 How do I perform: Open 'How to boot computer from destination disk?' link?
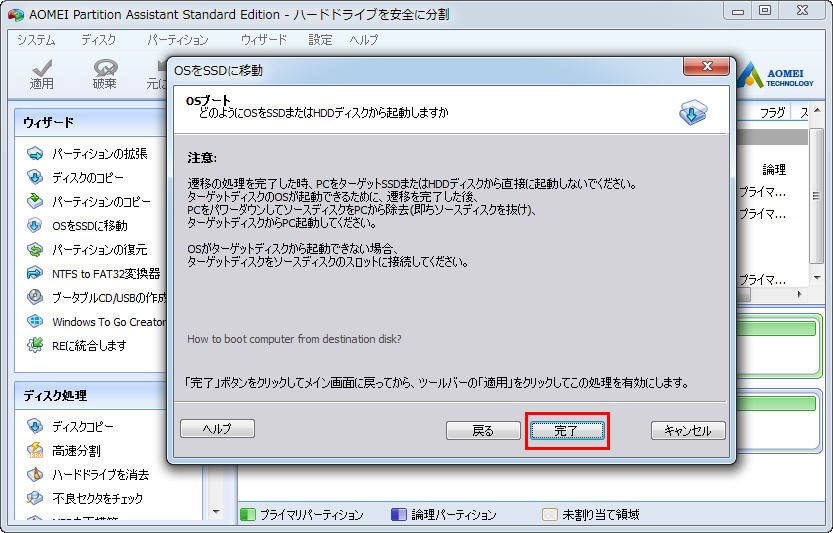[x=294, y=339]
